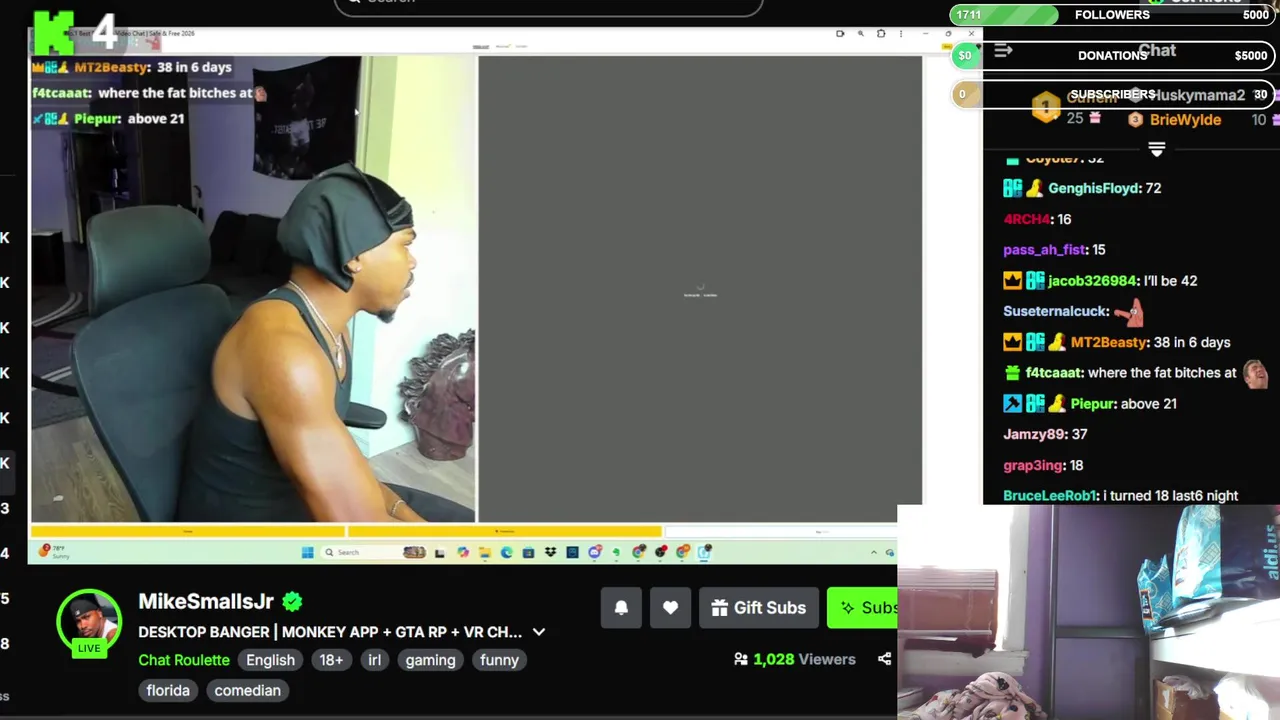Click BrieWylde in gift leaderboard

[x=1185, y=120]
